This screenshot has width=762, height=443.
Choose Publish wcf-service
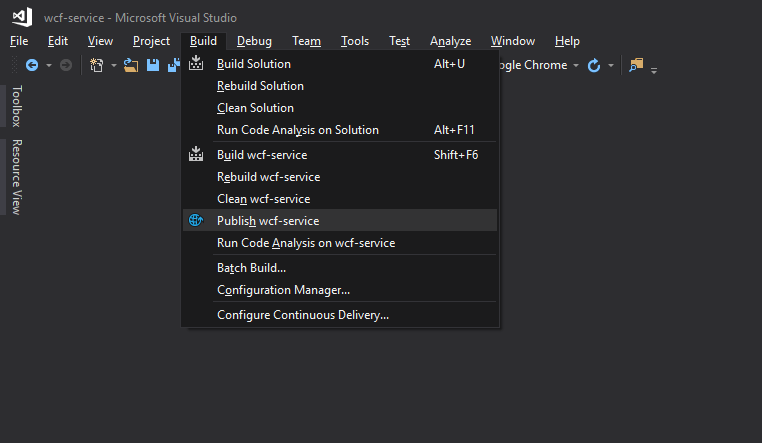(340, 221)
